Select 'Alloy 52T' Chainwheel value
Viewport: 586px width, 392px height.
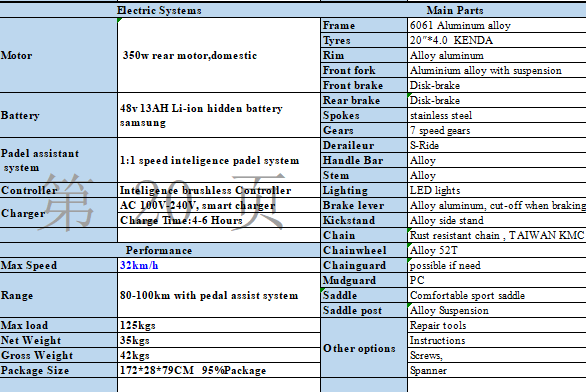(497, 250)
